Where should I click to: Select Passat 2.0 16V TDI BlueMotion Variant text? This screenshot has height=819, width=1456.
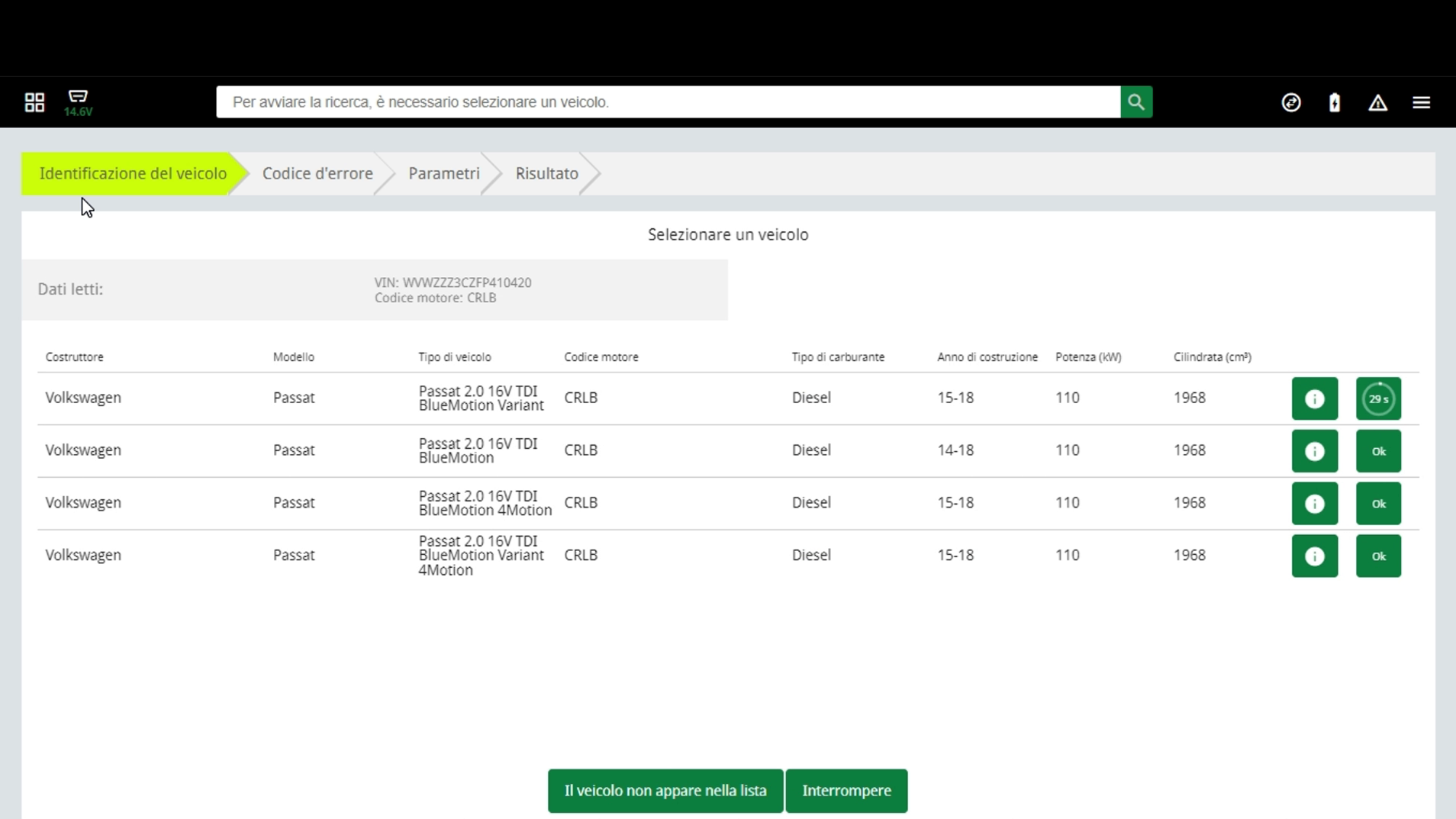pyautogui.click(x=481, y=398)
